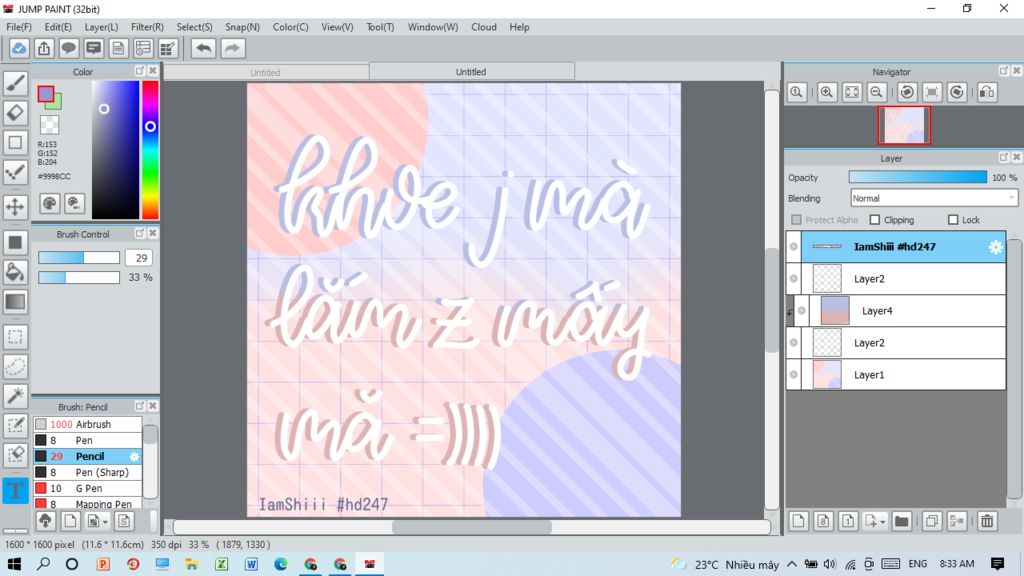Click the Undo arrow

[x=204, y=48]
